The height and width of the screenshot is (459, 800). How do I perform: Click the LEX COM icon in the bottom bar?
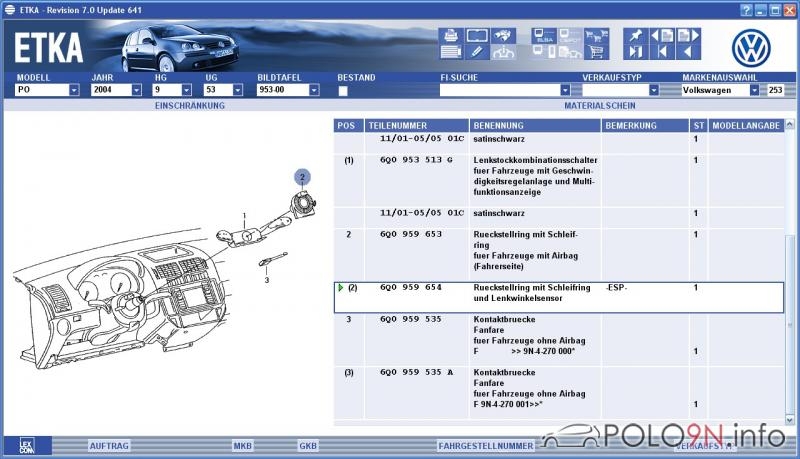point(27,445)
